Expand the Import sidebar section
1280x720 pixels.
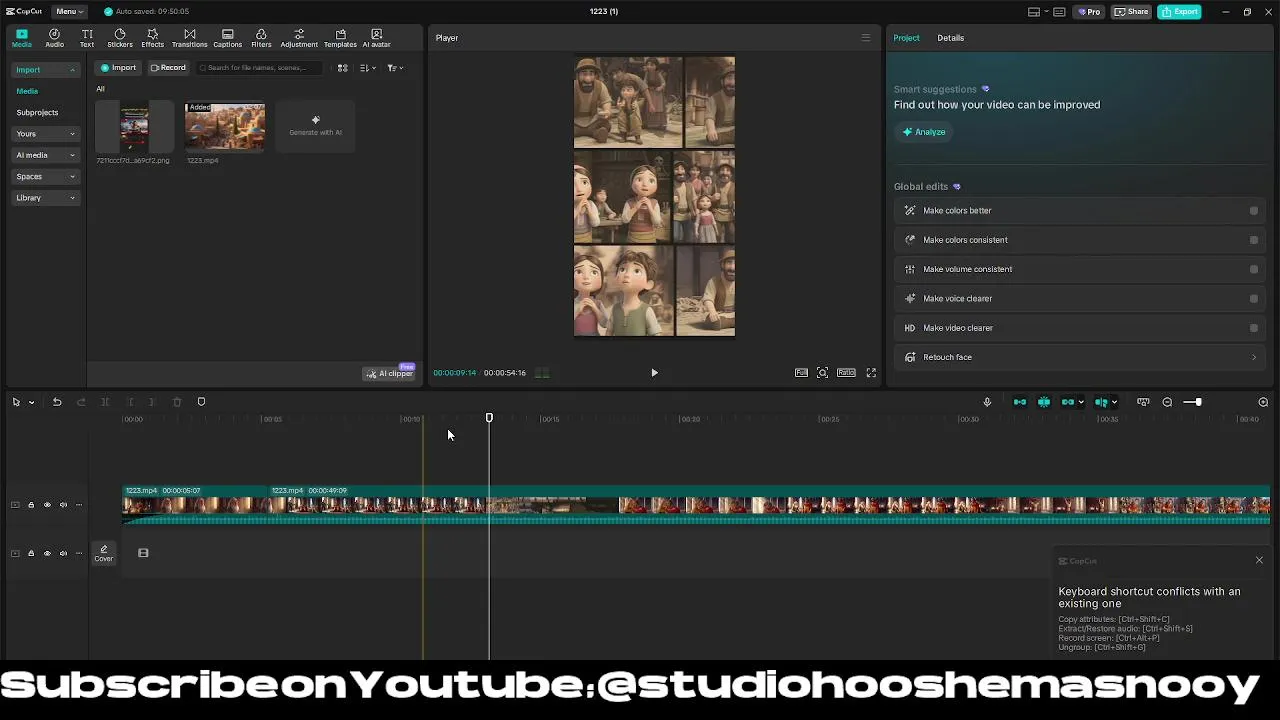point(45,70)
